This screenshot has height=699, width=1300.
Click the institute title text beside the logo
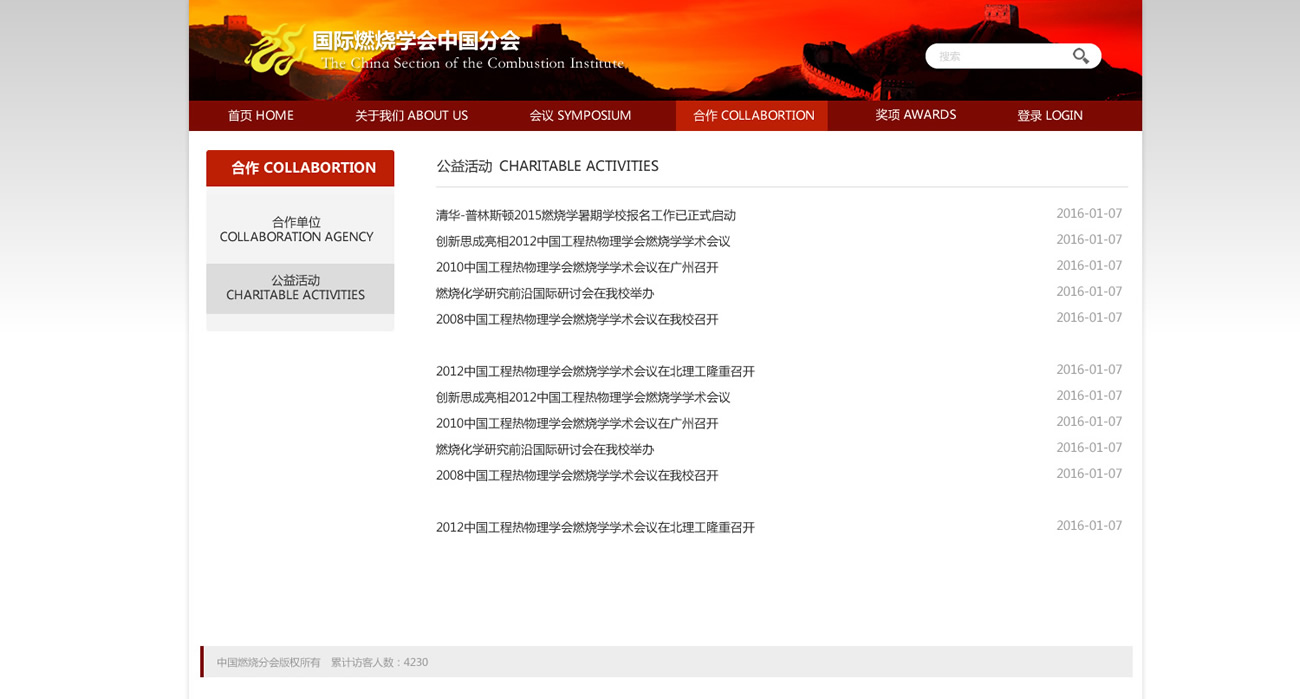point(470,51)
